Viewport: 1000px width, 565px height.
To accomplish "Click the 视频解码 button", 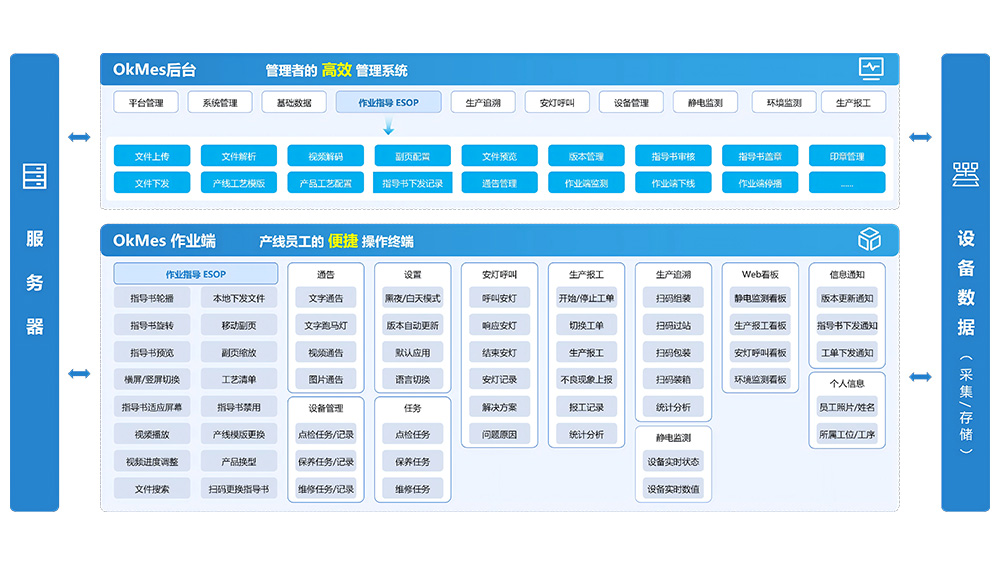I will tap(325, 156).
